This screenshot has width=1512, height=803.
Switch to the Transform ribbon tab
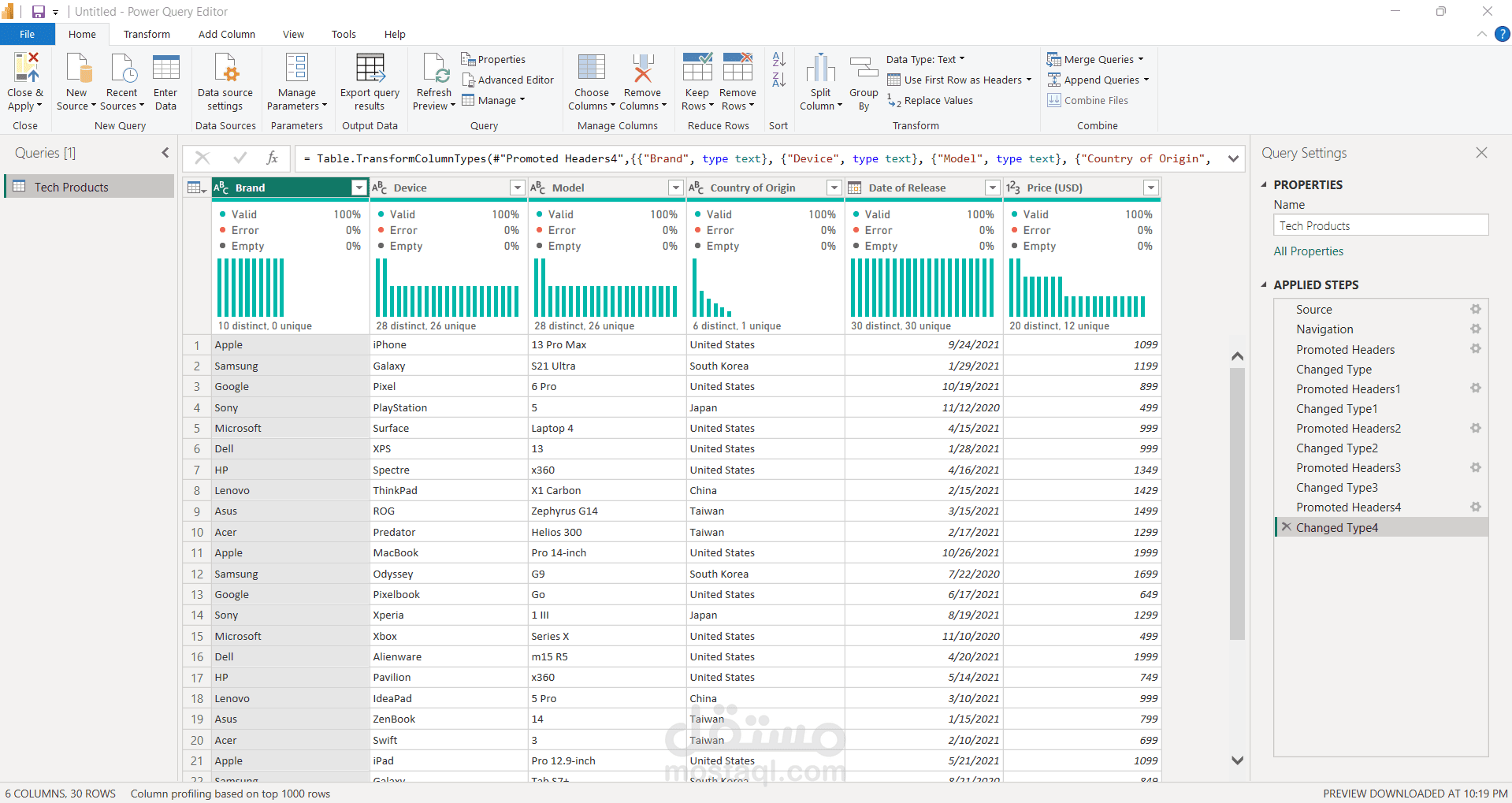click(x=147, y=34)
